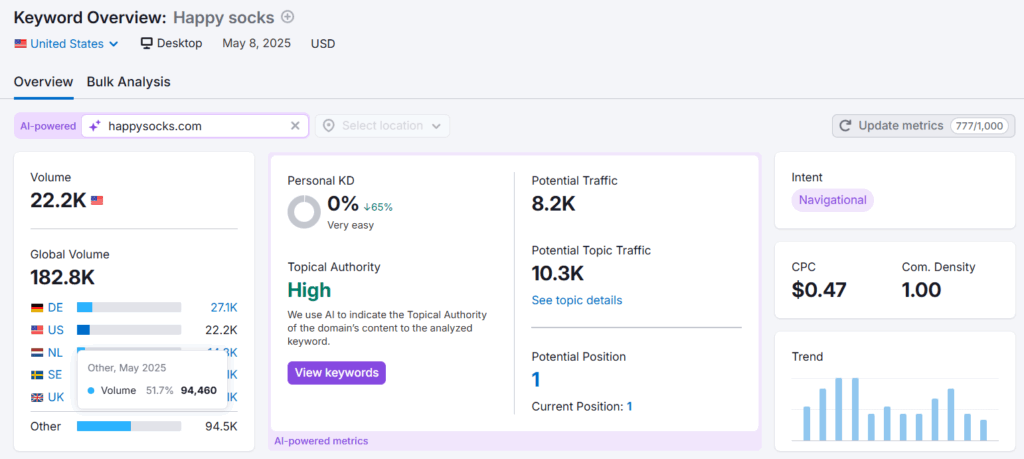Click the View keywords button
Viewport: 1024px width, 459px height.
pos(336,373)
